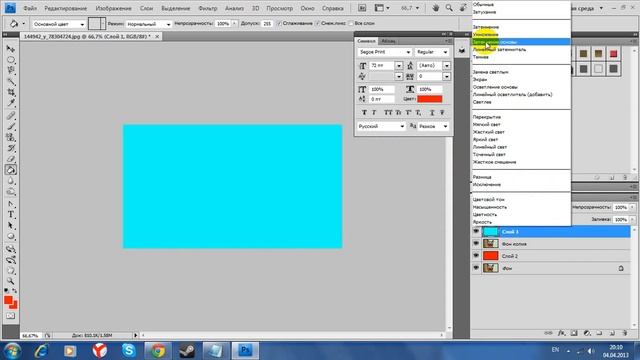
Task: Select the Paint Bucket tool
Action: [x=11, y=170]
